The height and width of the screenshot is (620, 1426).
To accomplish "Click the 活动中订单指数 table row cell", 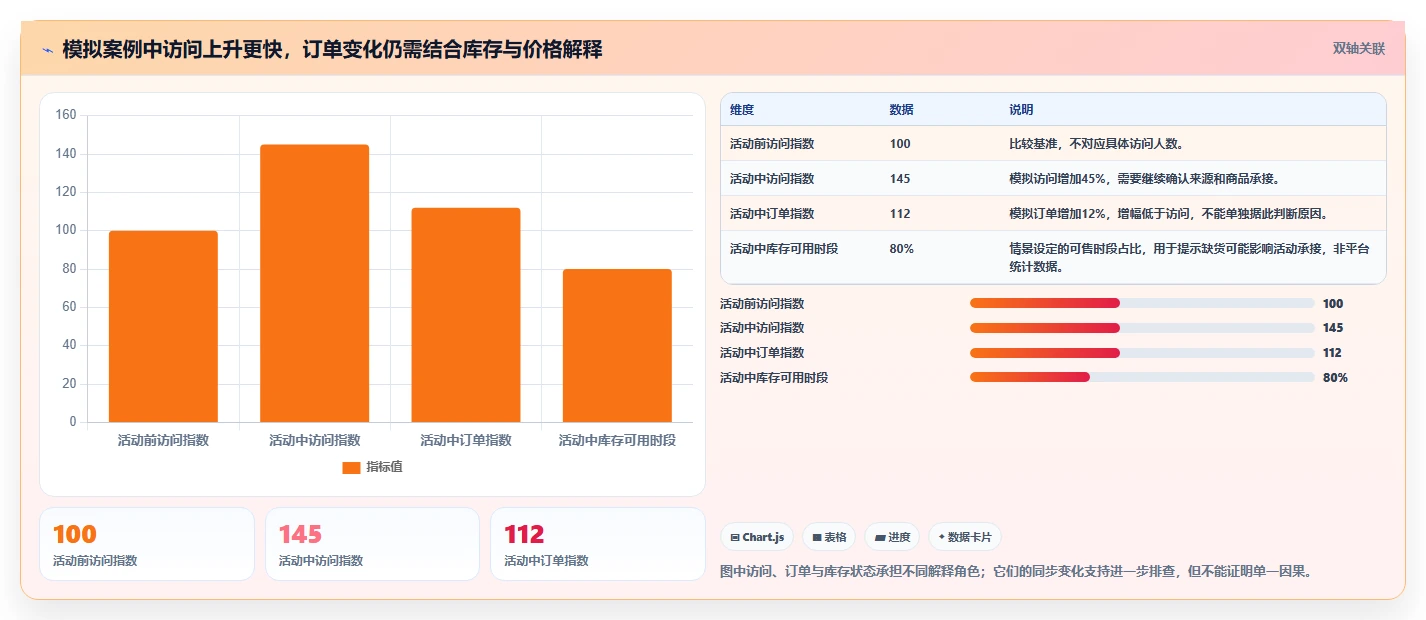I will (772, 214).
